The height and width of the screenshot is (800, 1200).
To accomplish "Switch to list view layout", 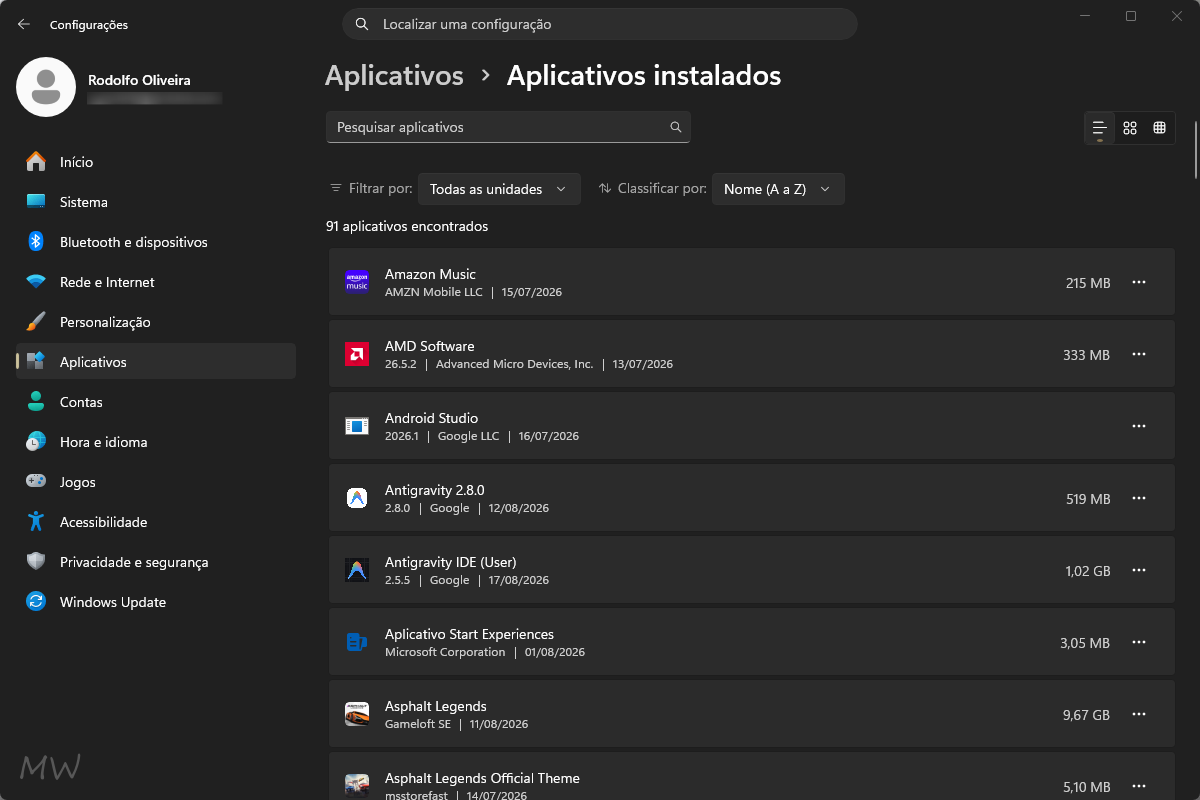I will coord(1100,128).
